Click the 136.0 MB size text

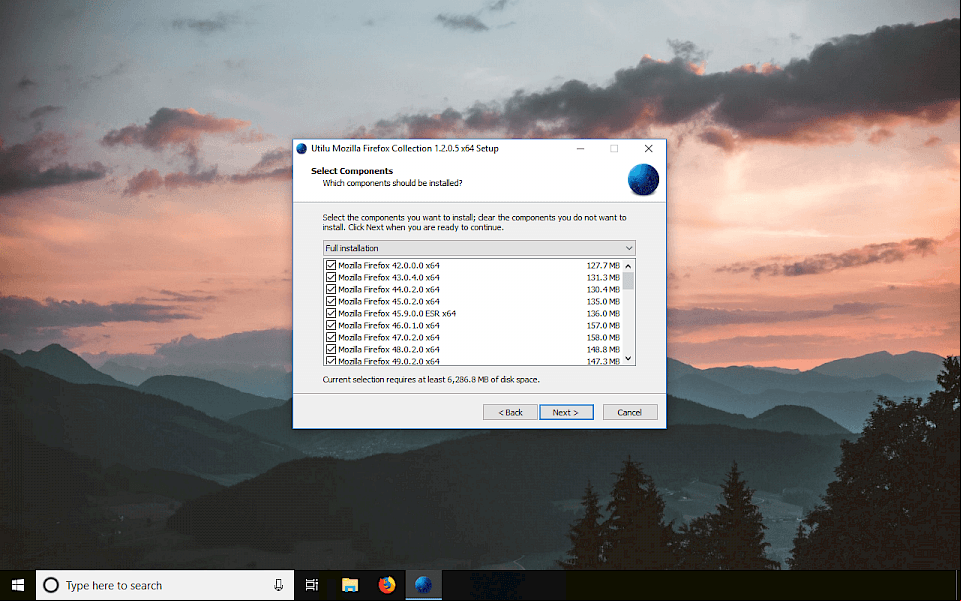603,313
